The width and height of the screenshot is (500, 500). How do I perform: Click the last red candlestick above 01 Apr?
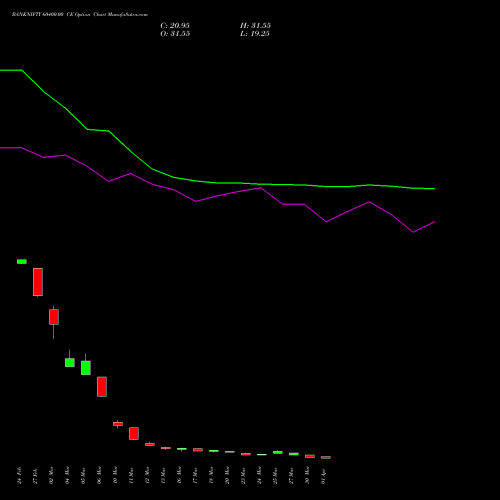[326, 457]
